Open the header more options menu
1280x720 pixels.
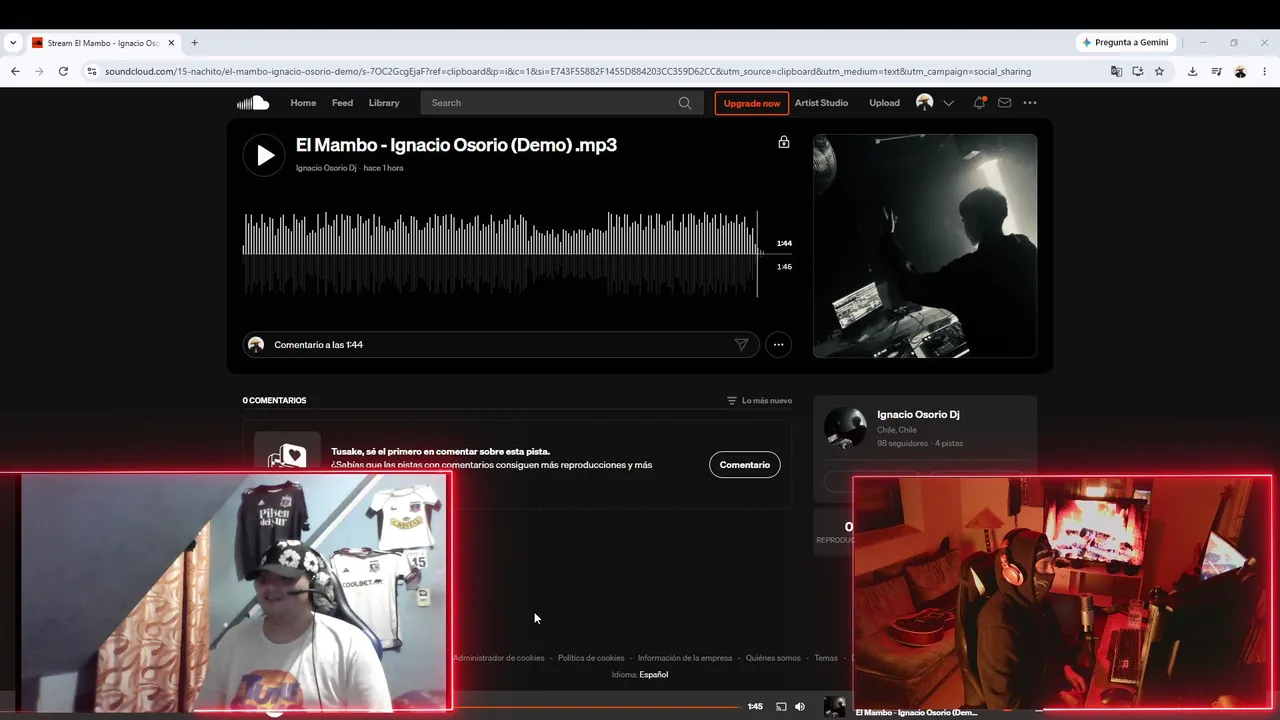point(1030,103)
